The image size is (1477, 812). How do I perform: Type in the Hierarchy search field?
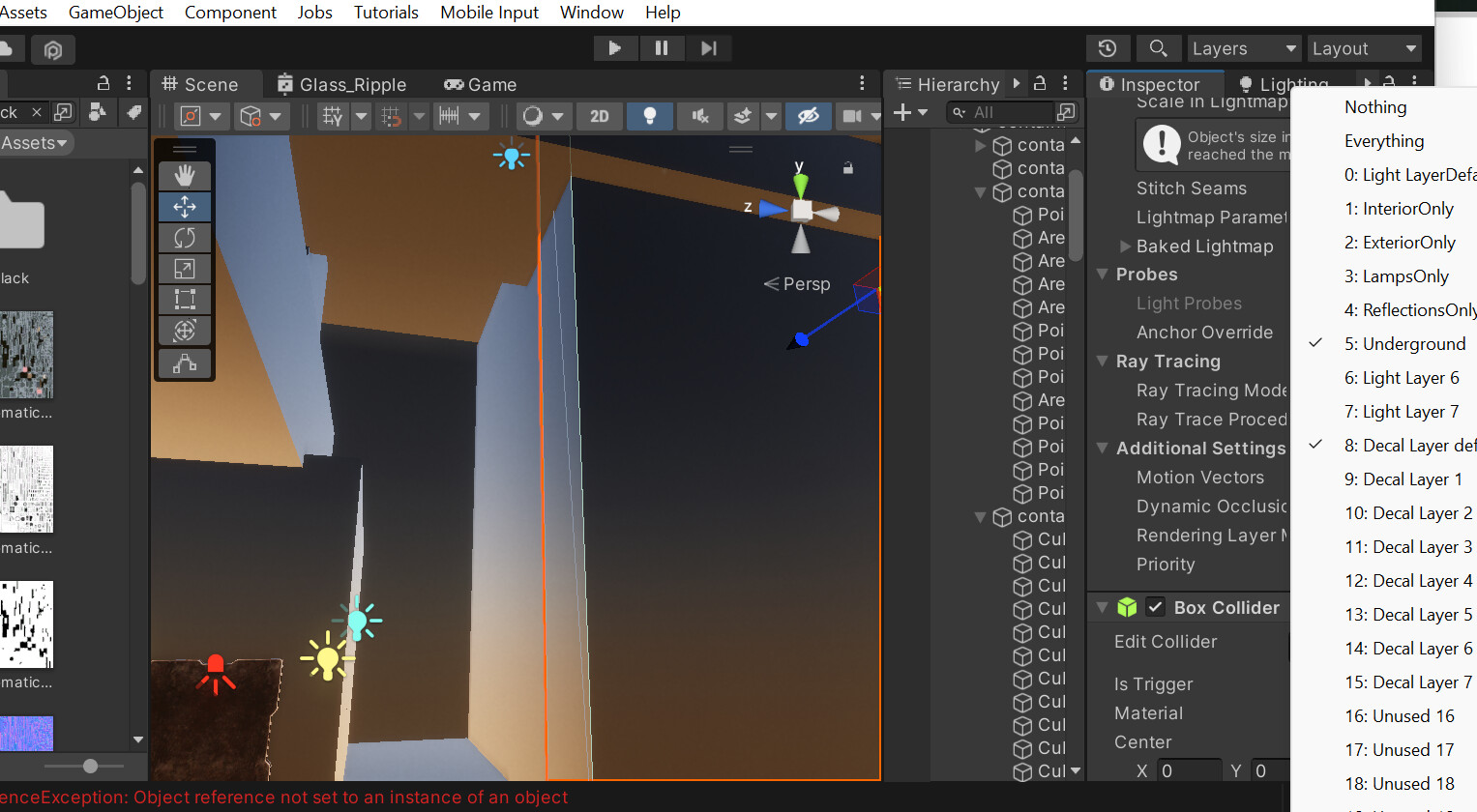coord(1006,112)
